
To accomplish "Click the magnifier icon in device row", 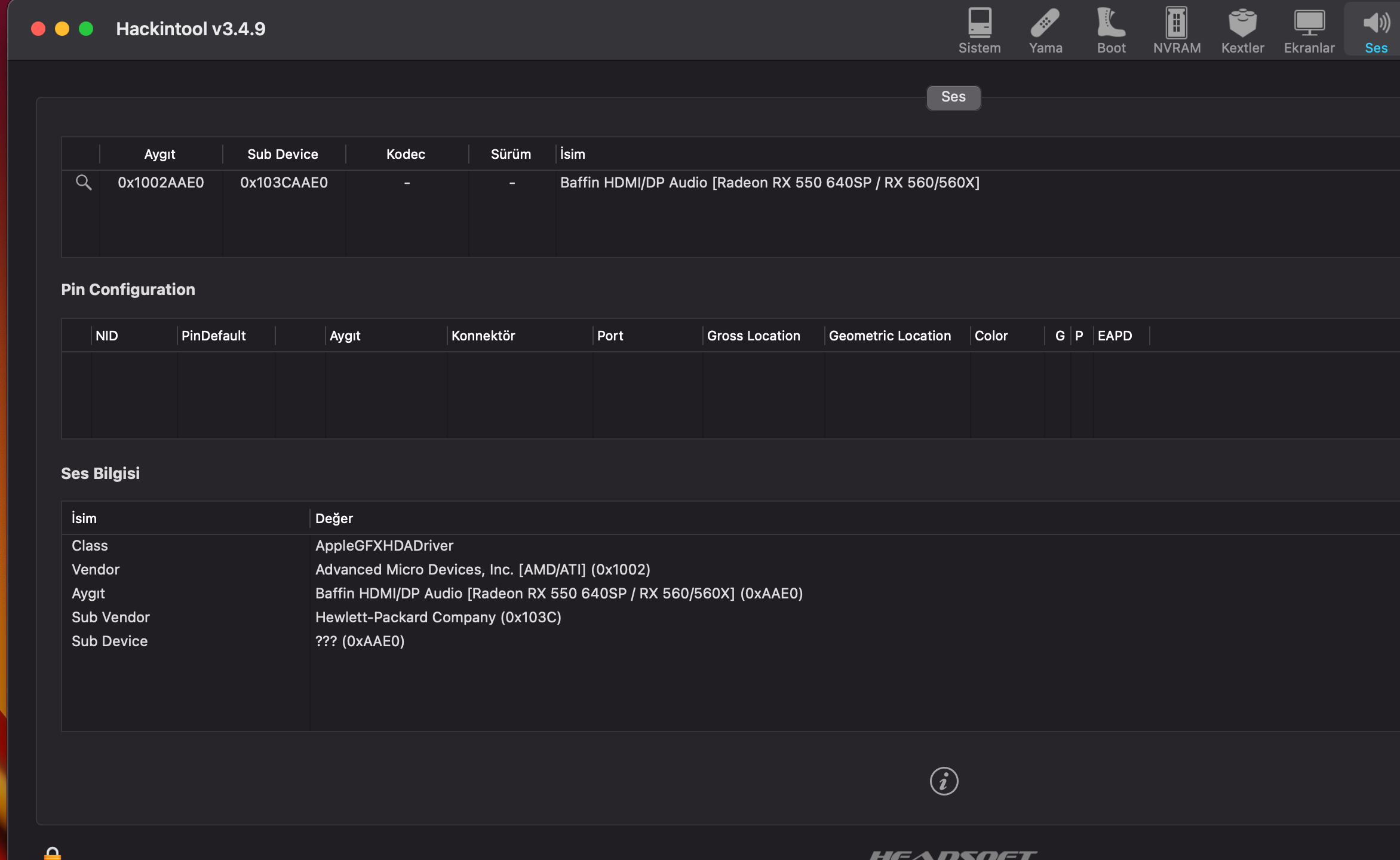I will [x=84, y=183].
